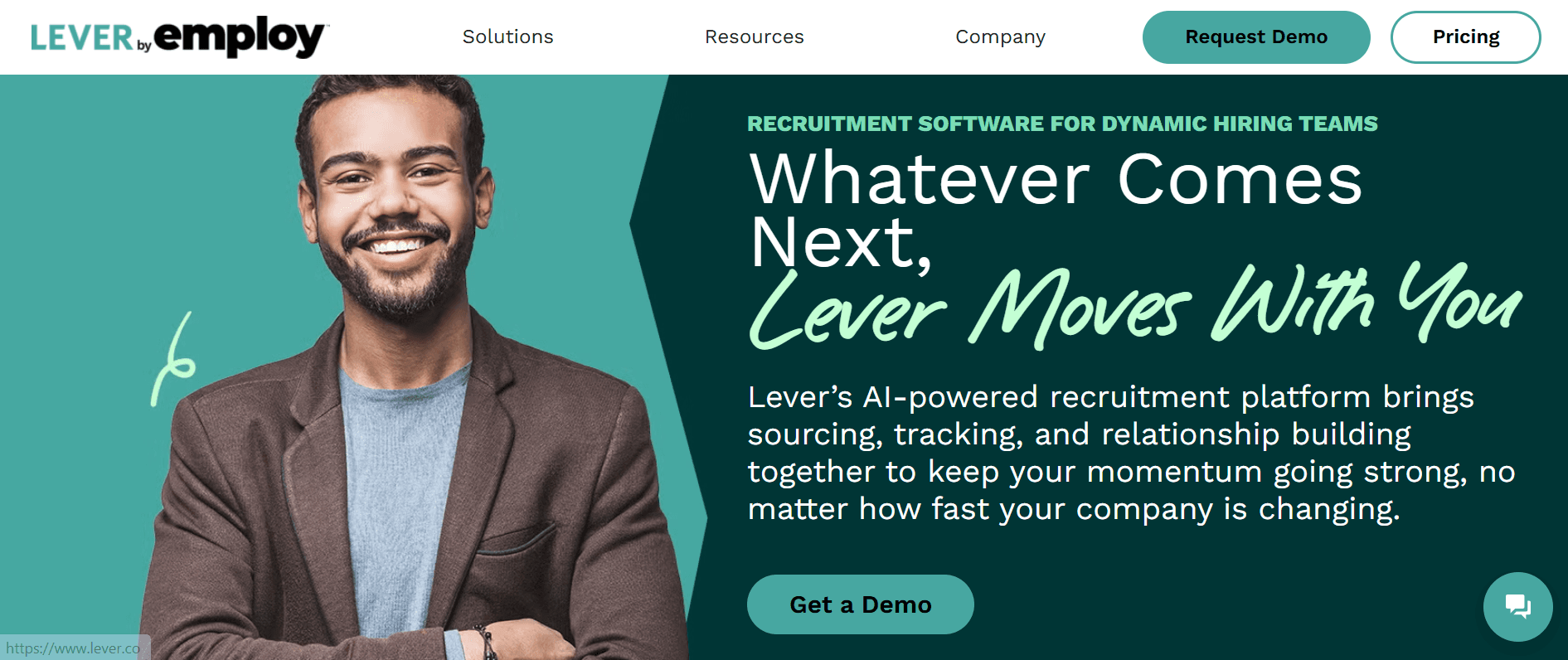Click the employ wordmark in the logo
This screenshot has width=1568, height=660.
(240, 37)
